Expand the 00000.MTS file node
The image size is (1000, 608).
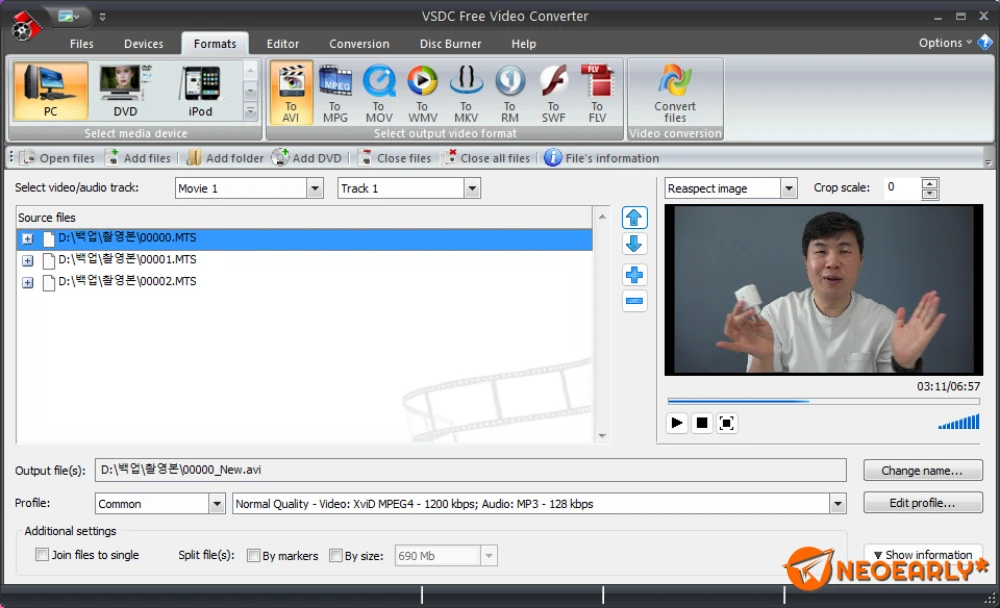pyautogui.click(x=27, y=239)
